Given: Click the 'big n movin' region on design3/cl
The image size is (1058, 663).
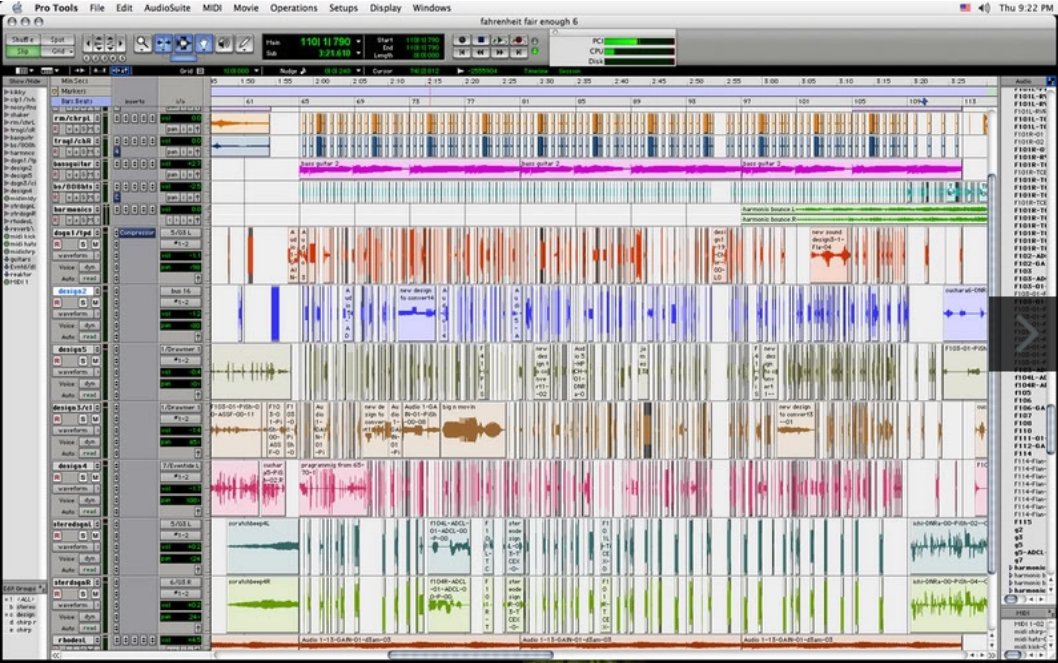Looking at the screenshot, I should point(473,429).
